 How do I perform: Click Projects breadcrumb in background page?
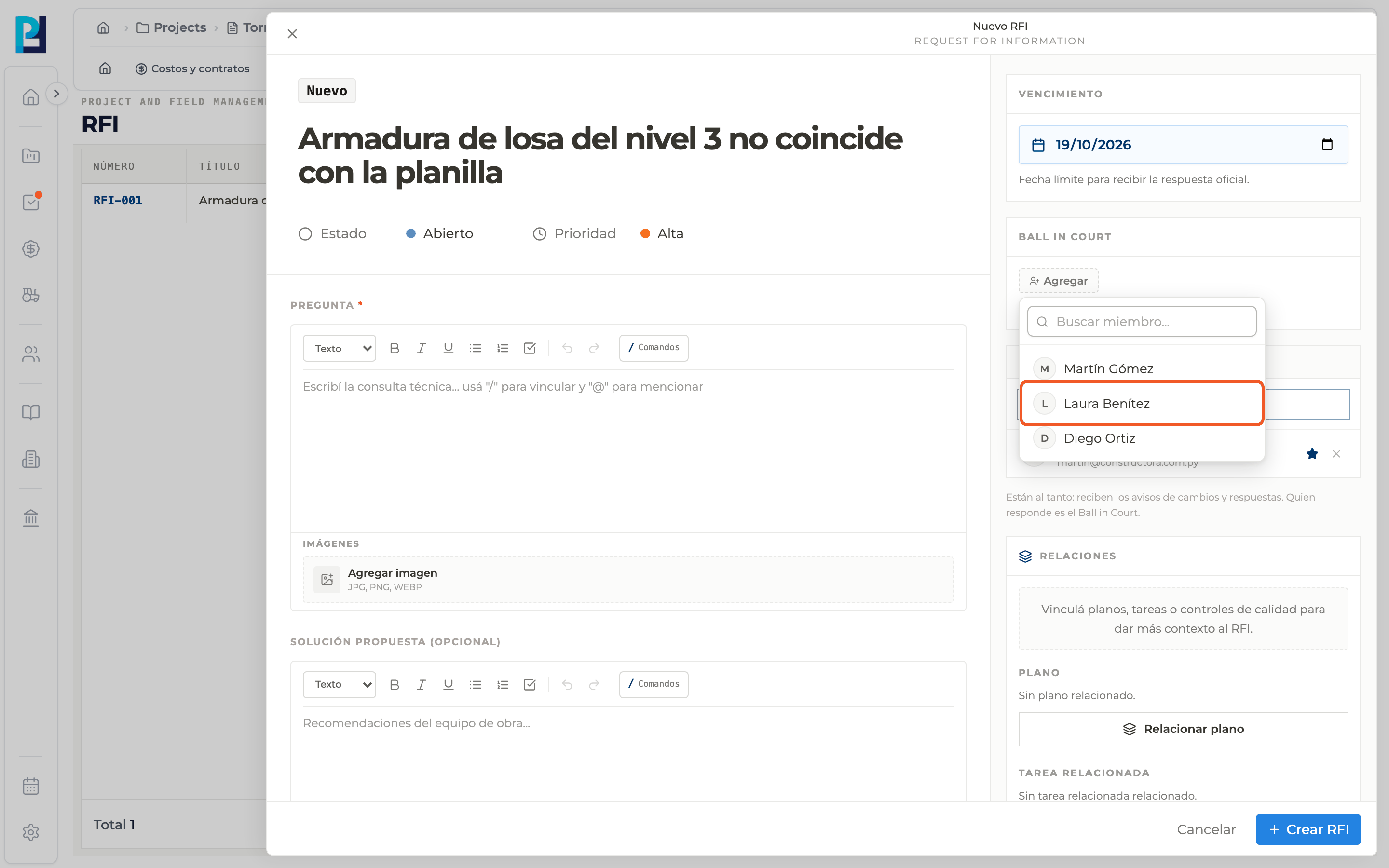[170, 27]
